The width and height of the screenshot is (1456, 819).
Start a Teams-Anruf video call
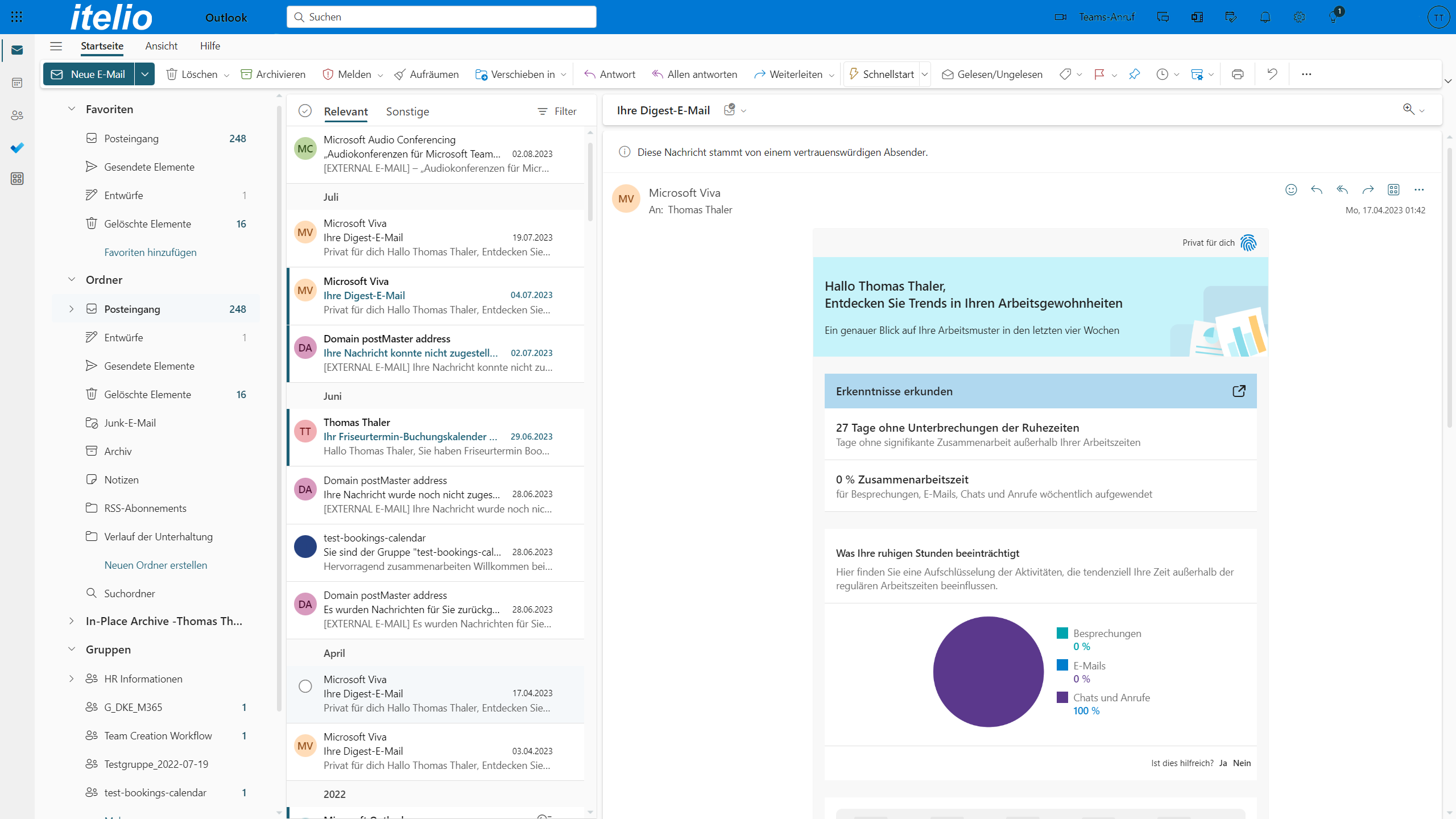[x=1094, y=17]
